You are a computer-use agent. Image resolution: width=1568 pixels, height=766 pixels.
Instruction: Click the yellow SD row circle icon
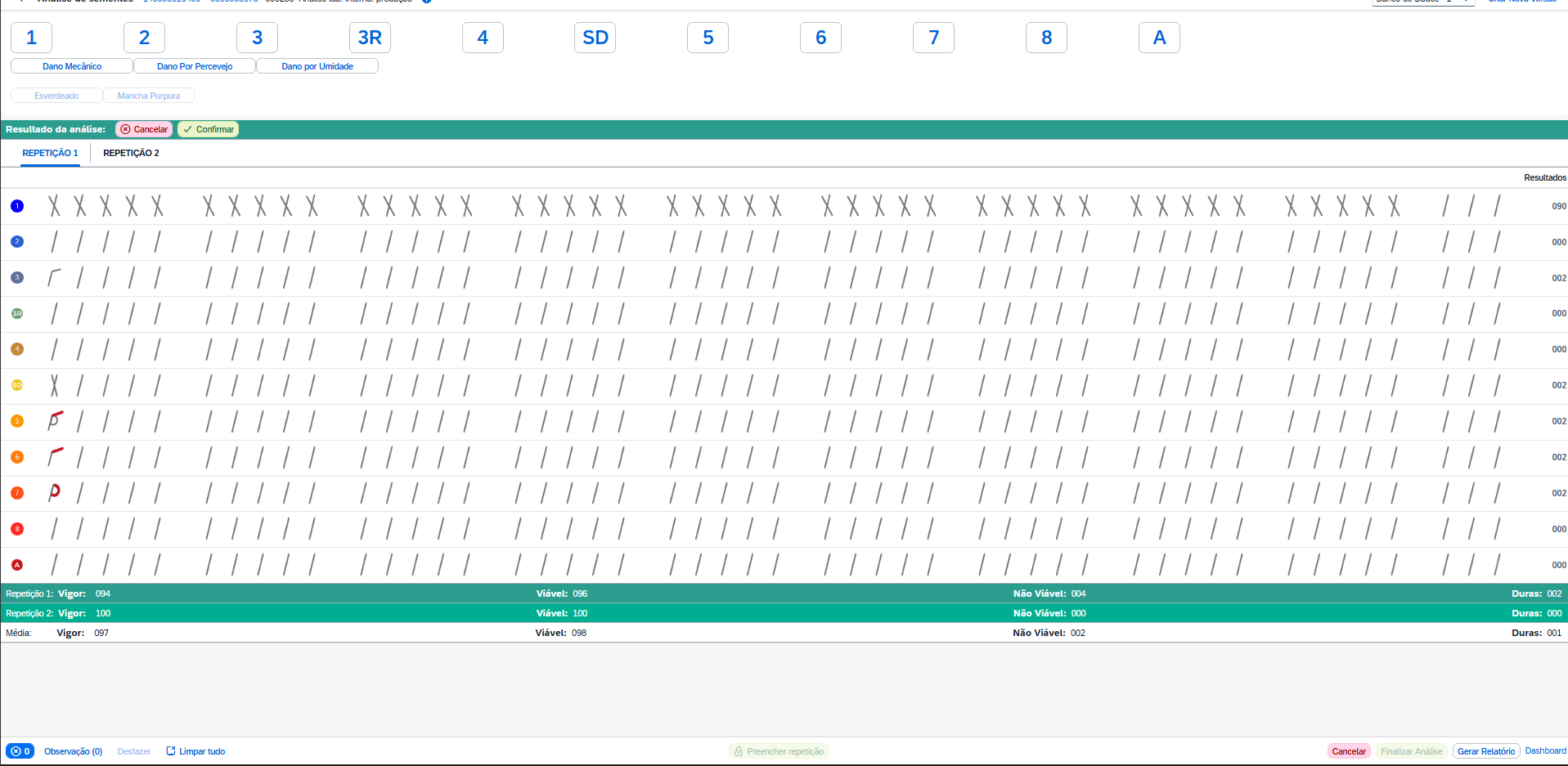pos(17,385)
